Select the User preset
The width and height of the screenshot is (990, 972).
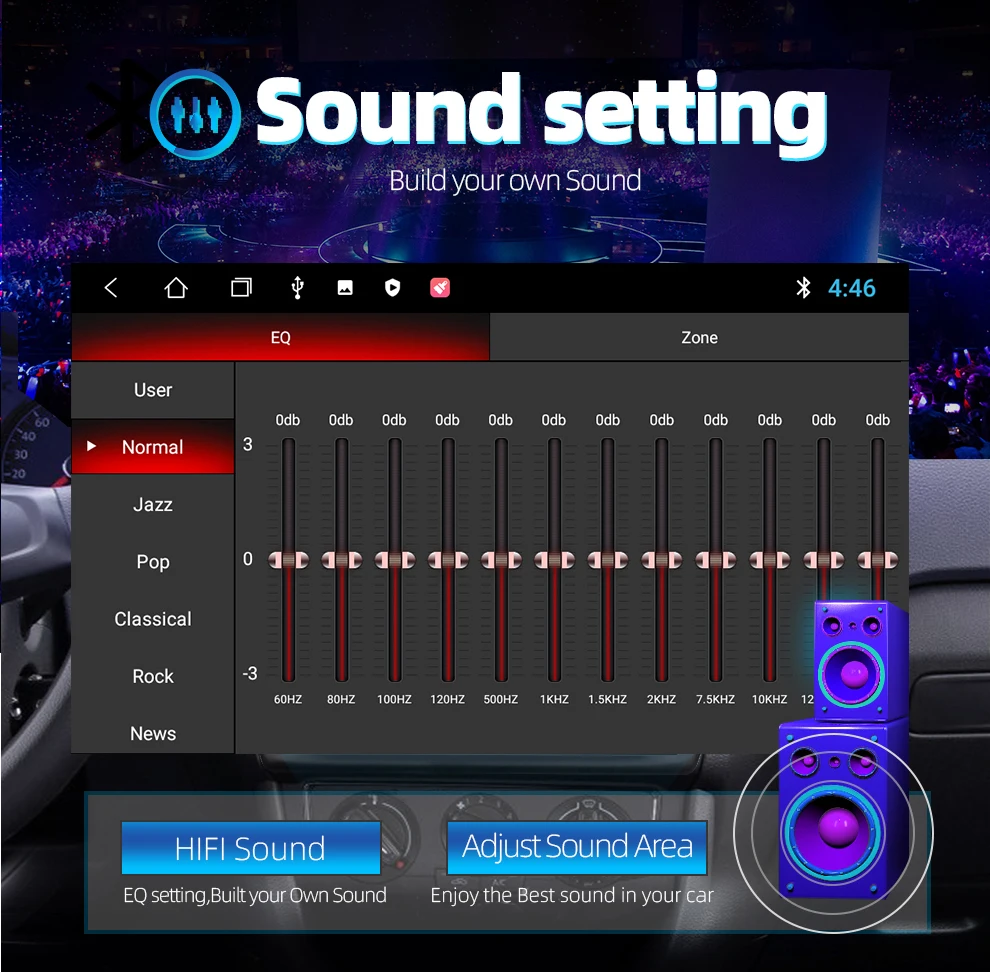(x=153, y=390)
